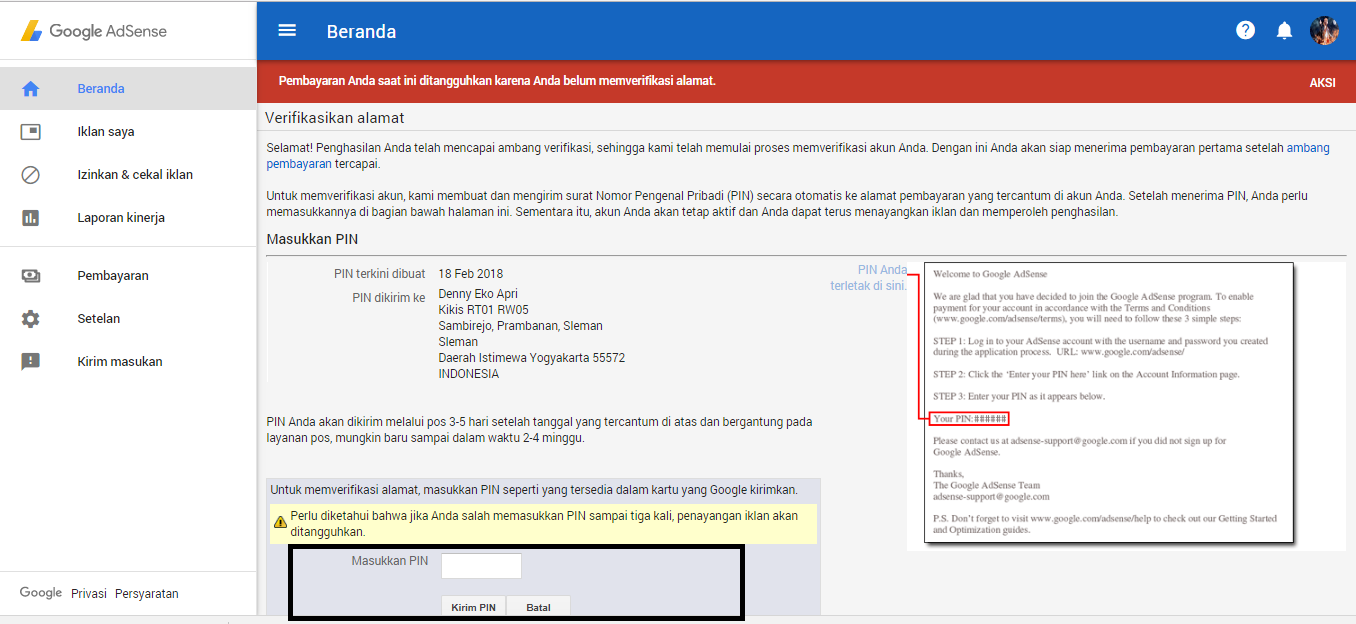The width and height of the screenshot is (1356, 624).
Task: Click address line Kikis RT01 RW05
Action: [484, 310]
